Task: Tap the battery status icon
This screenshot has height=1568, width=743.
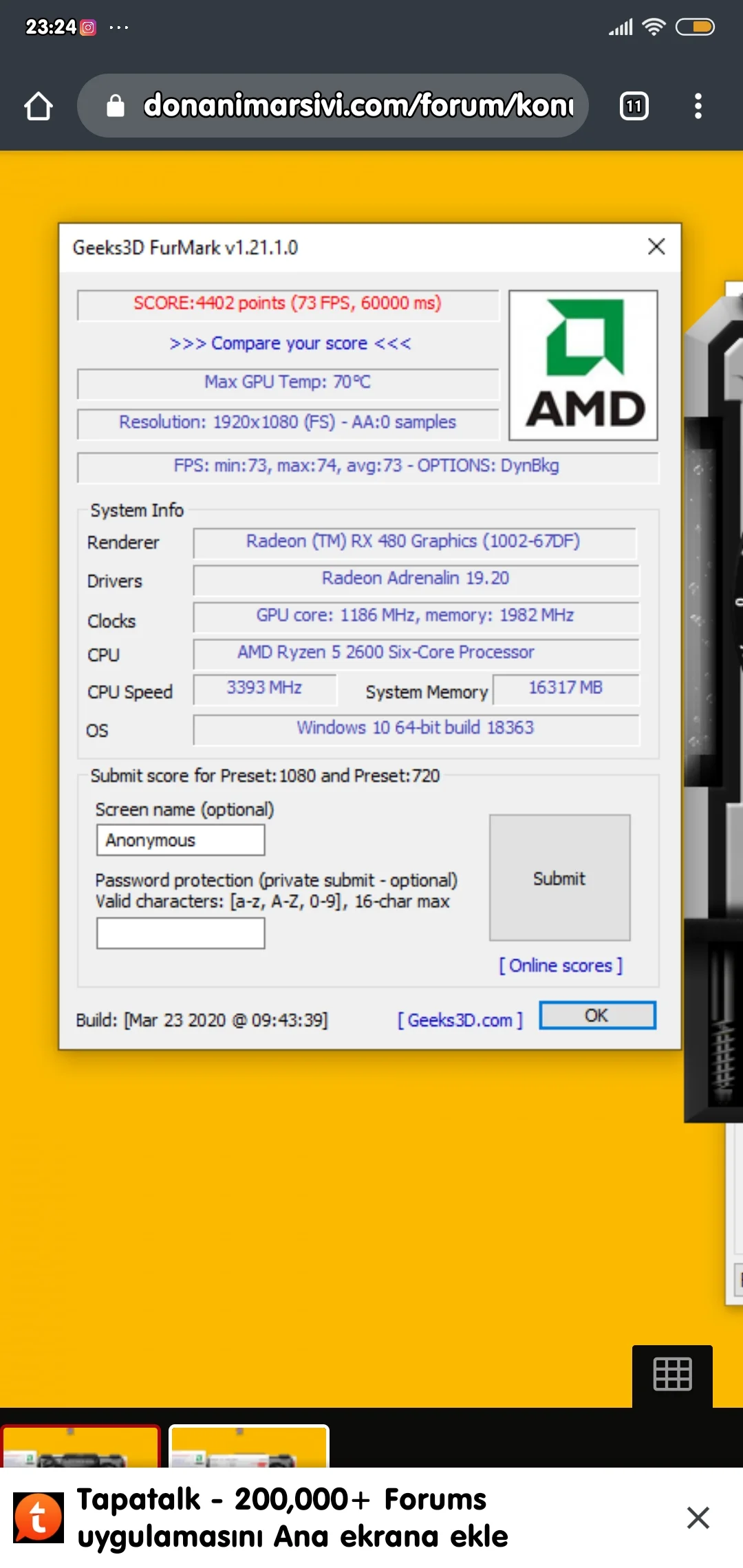Action: tap(695, 27)
